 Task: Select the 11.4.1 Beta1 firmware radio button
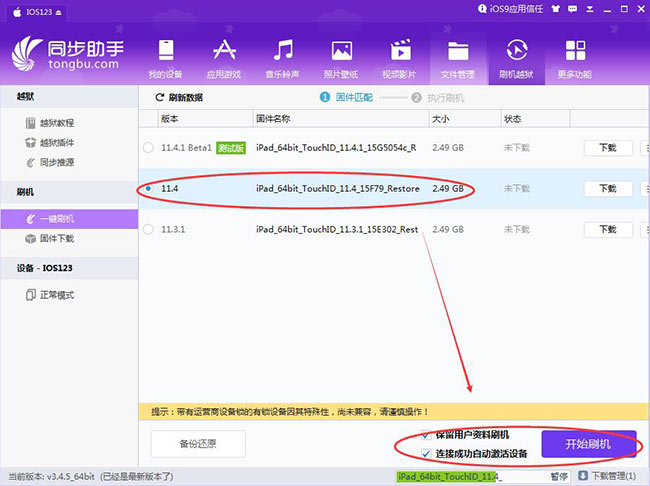148,148
